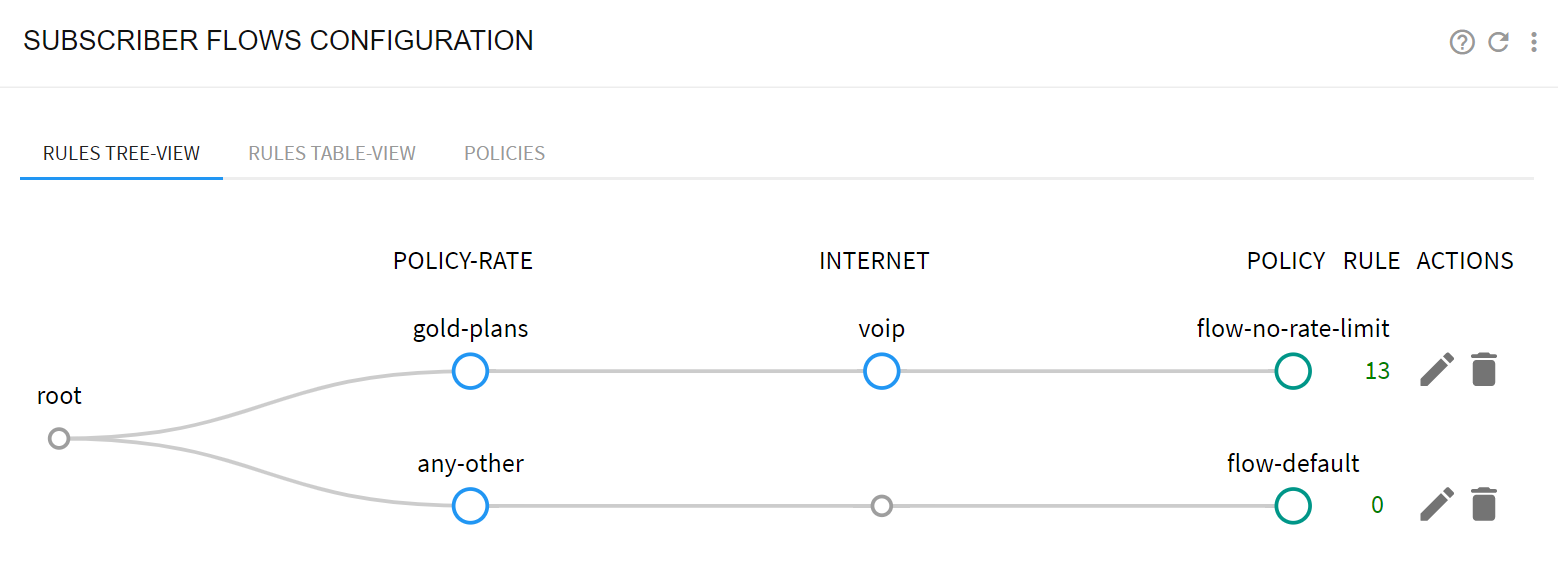Select the root node circle
The image size is (1558, 584).
tap(59, 438)
